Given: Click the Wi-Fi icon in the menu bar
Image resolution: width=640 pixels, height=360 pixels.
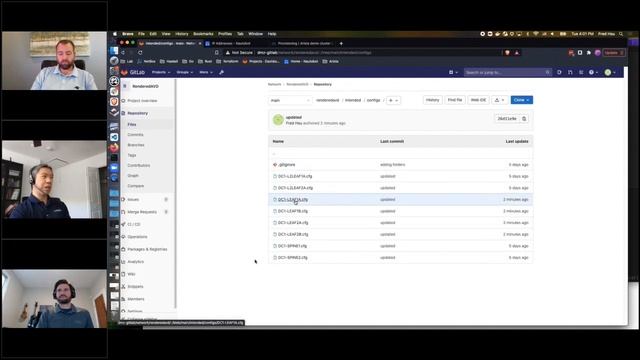Looking at the screenshot, I should click(536, 34).
